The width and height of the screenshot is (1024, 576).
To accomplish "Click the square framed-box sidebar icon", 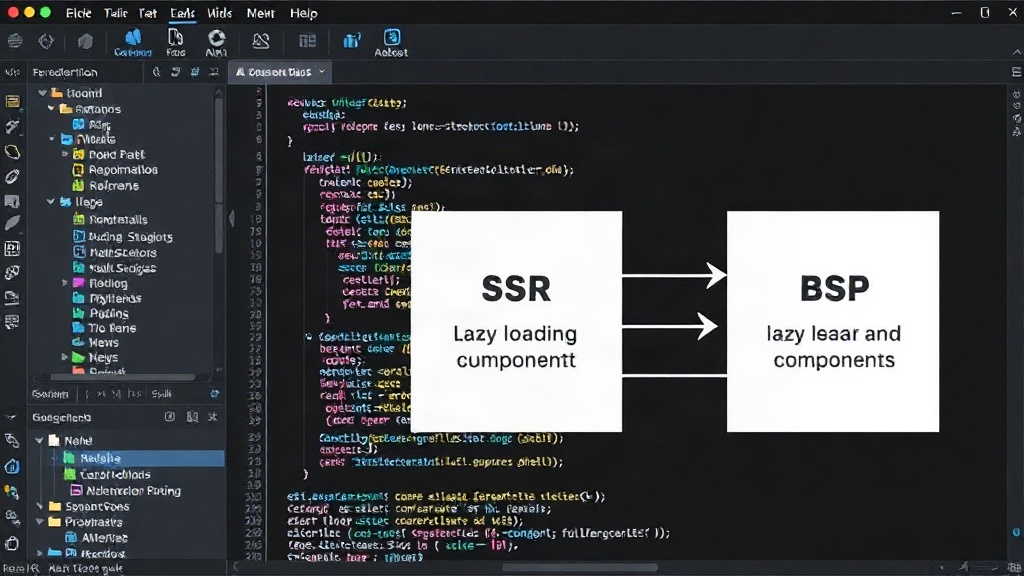I will tap(12, 249).
